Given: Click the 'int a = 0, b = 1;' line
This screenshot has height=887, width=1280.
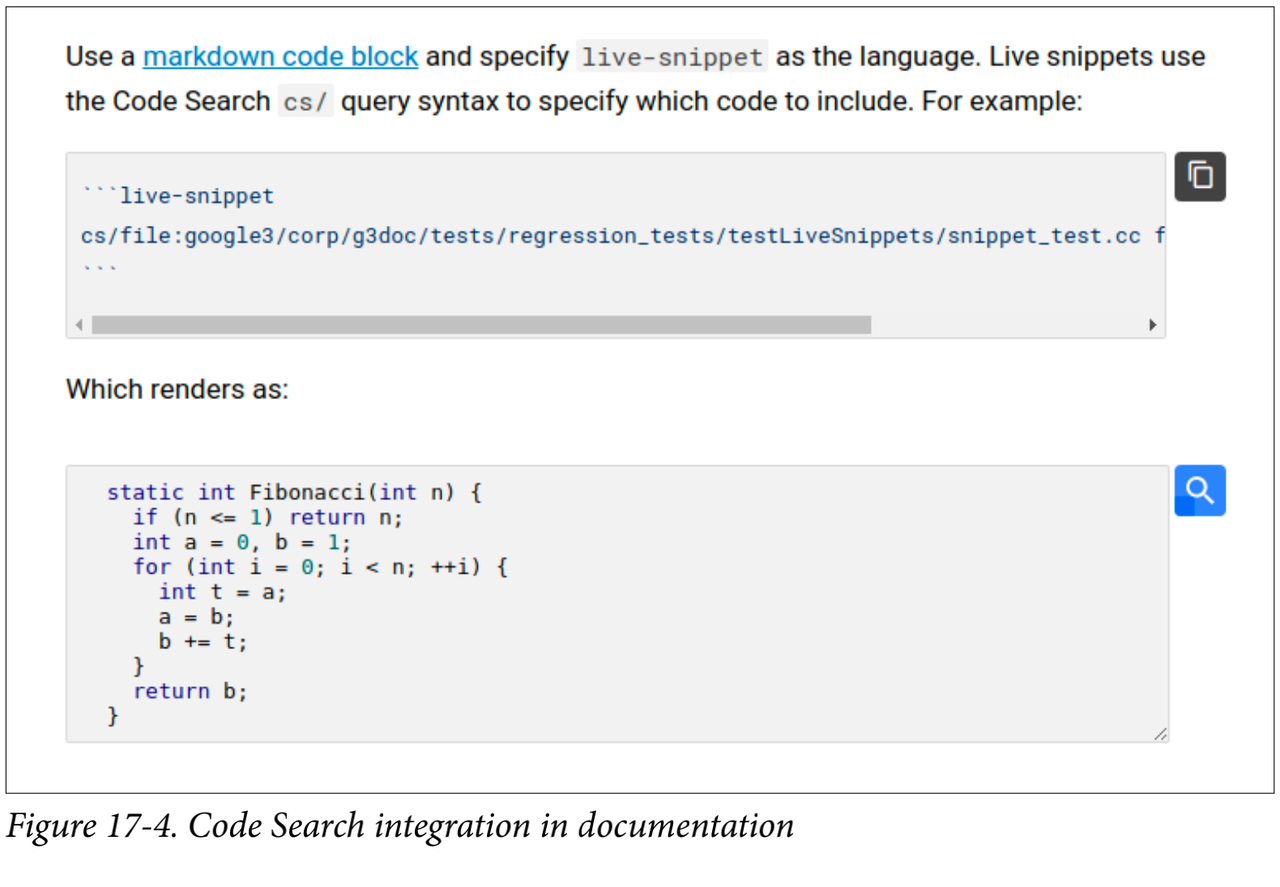Looking at the screenshot, I should tap(242, 542).
